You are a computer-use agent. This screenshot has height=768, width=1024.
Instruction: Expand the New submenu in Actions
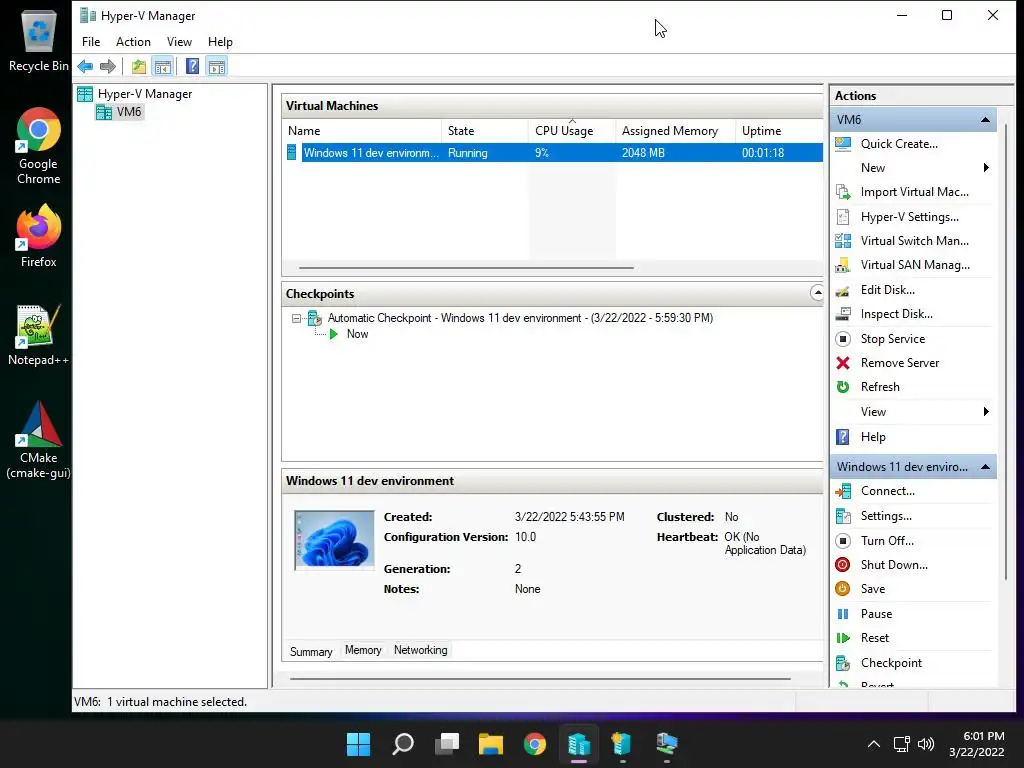point(986,168)
